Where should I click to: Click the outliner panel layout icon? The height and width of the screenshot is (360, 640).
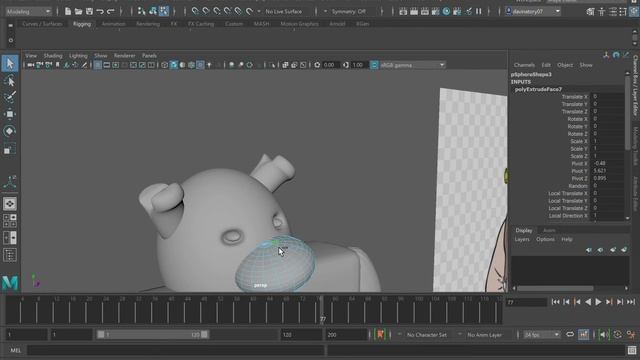pyautogui.click(x=10, y=255)
